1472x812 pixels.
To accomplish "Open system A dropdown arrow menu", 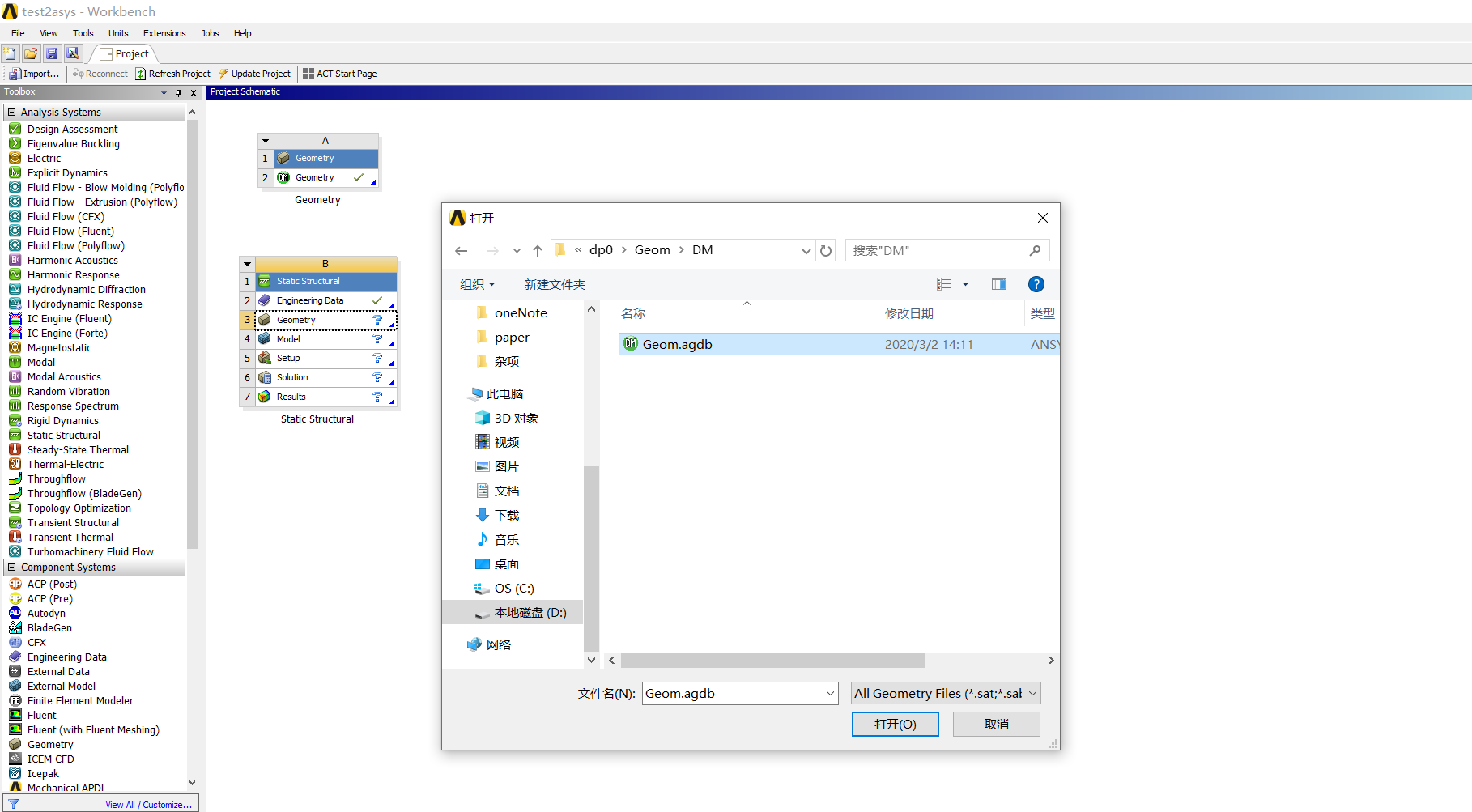I will [266, 141].
